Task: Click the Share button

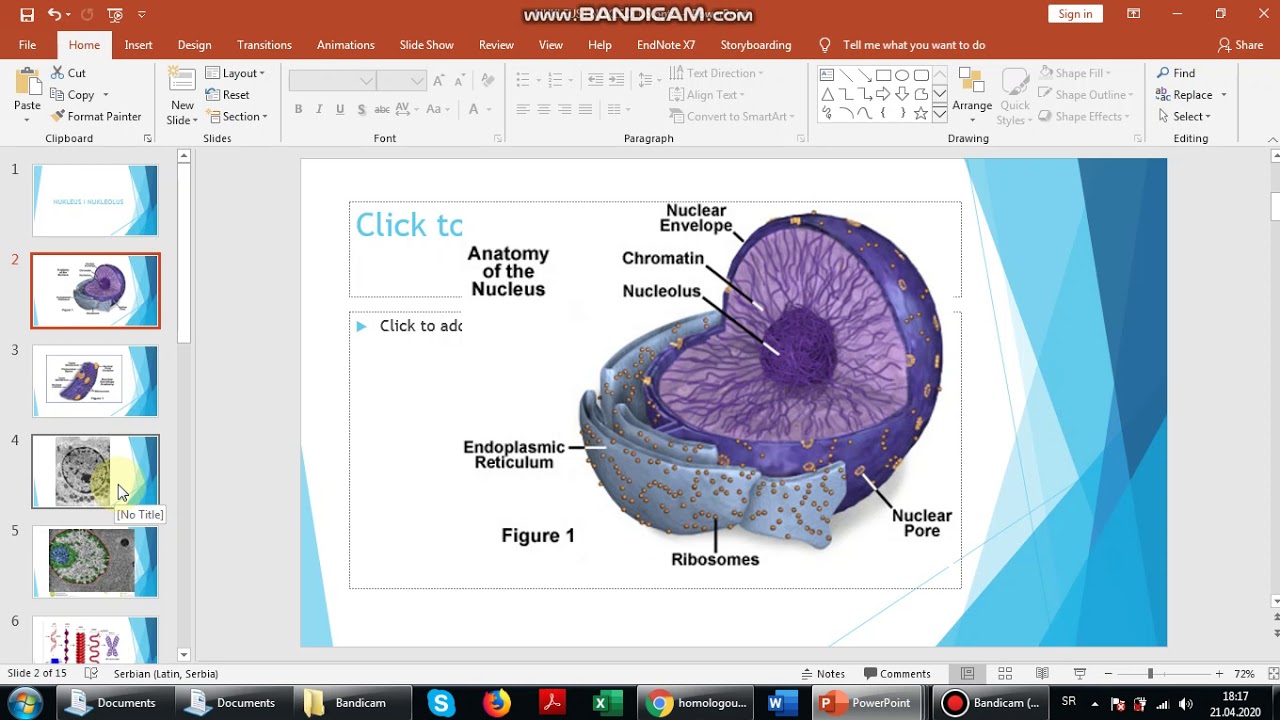Action: pos(1240,45)
